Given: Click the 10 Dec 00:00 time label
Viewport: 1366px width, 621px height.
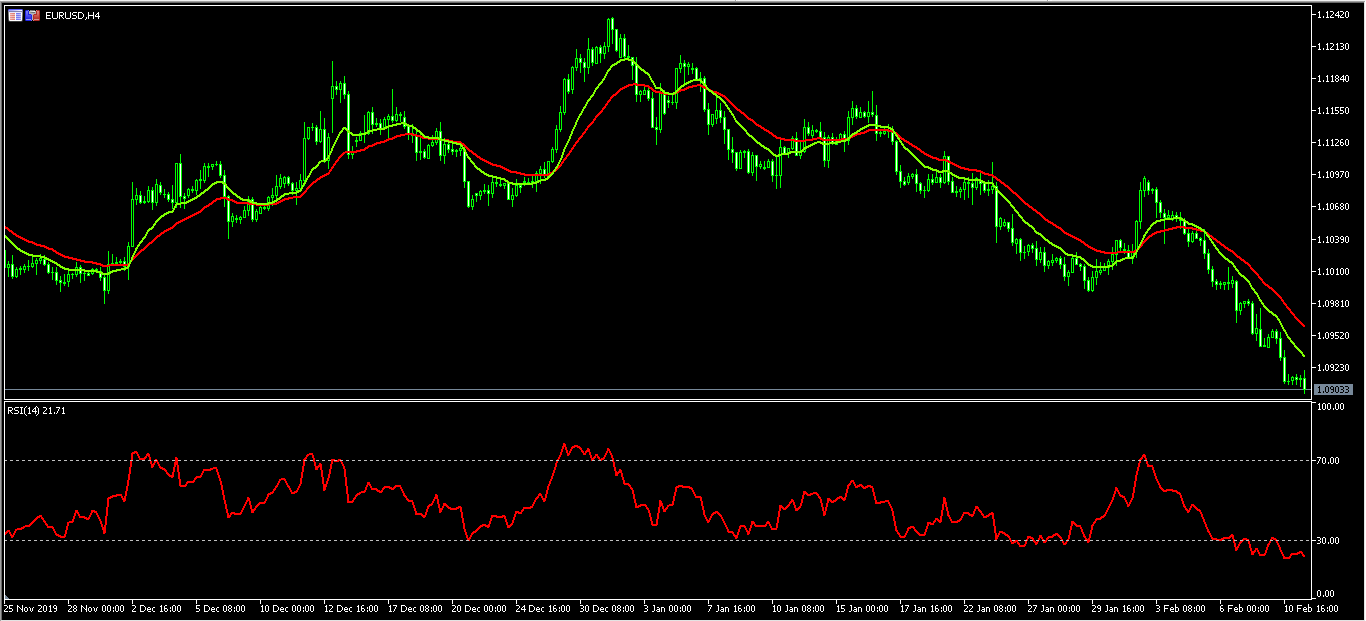Looking at the screenshot, I should pos(288,607).
